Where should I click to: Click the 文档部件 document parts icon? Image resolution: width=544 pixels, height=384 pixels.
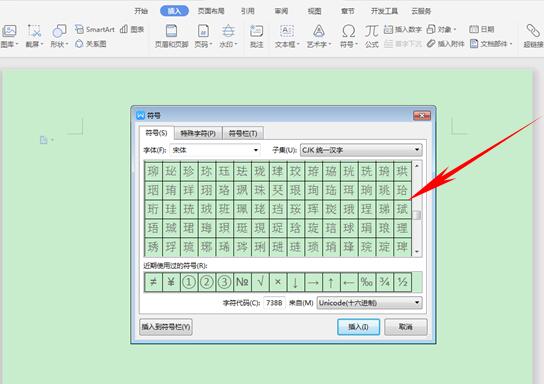(x=474, y=44)
